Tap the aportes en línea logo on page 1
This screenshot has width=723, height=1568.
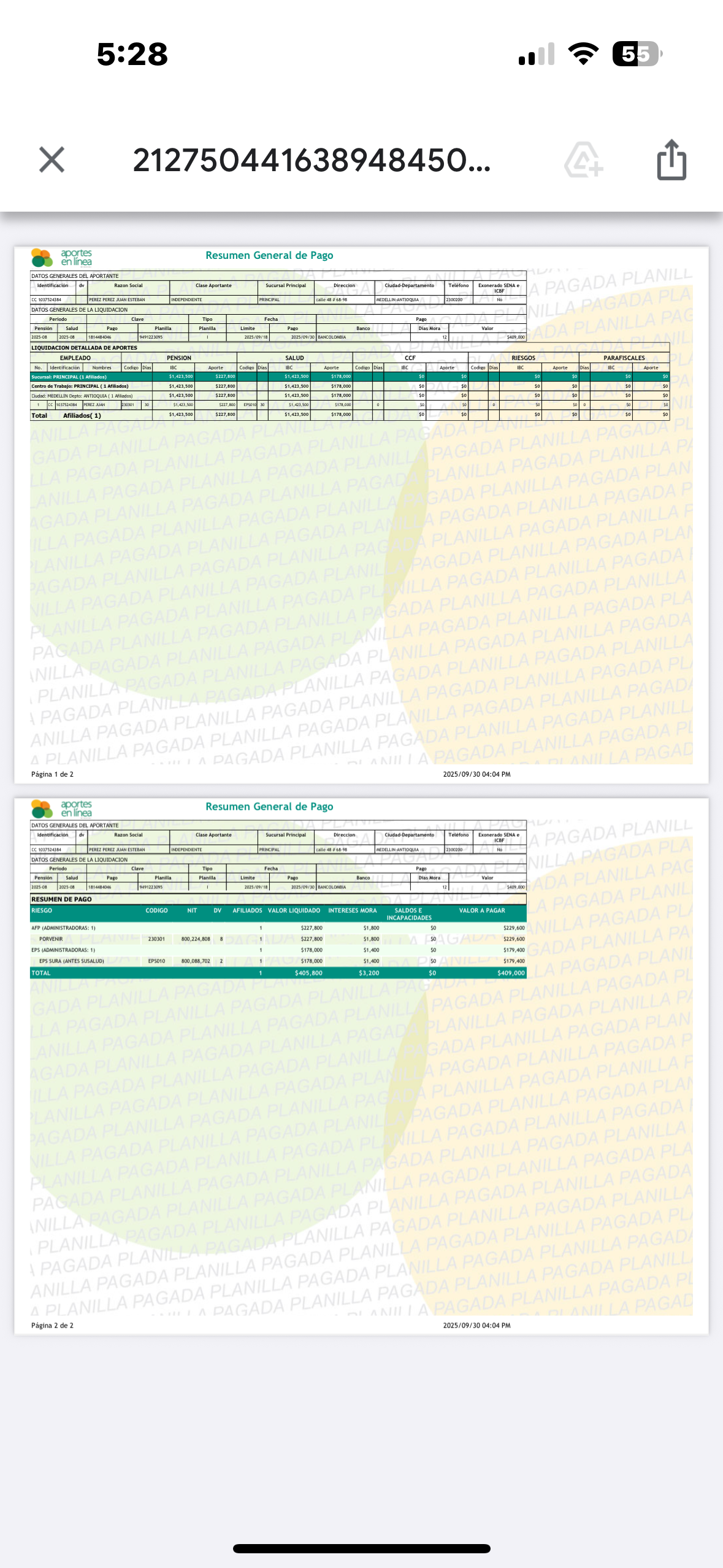(x=62, y=258)
